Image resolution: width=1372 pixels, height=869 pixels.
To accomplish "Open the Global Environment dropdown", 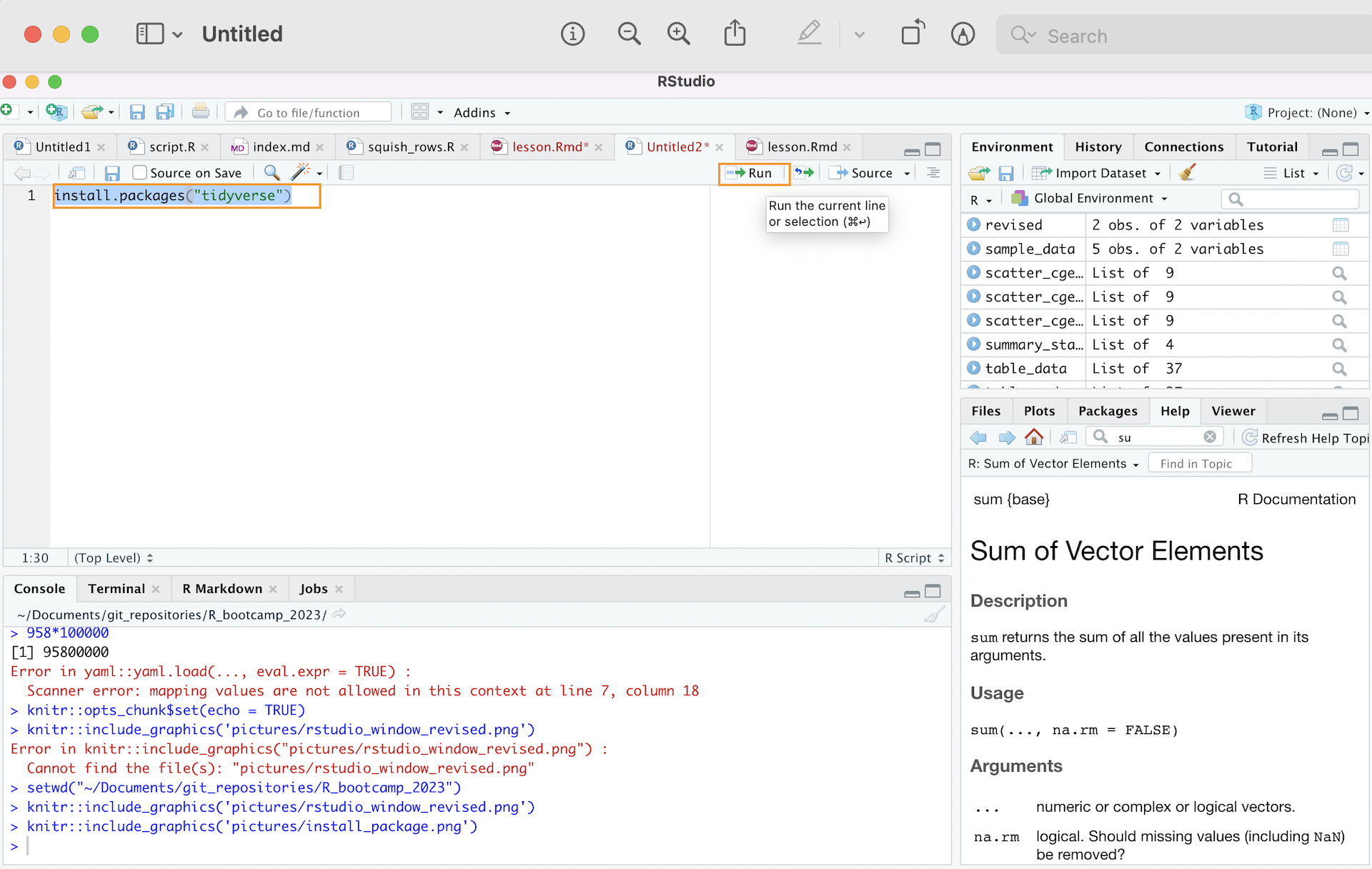I will (x=1089, y=198).
